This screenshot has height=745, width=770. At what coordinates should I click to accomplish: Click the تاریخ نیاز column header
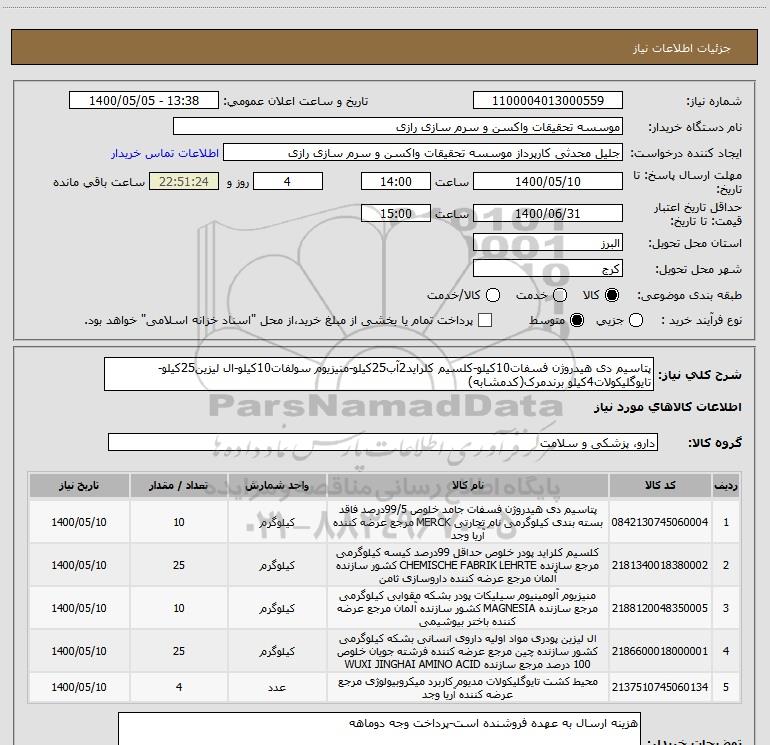79,485
